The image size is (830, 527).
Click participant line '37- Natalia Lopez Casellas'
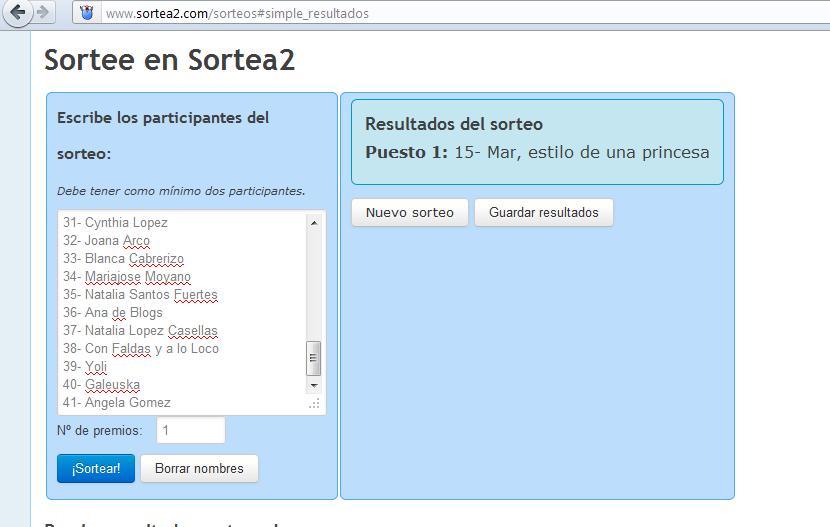(x=140, y=331)
